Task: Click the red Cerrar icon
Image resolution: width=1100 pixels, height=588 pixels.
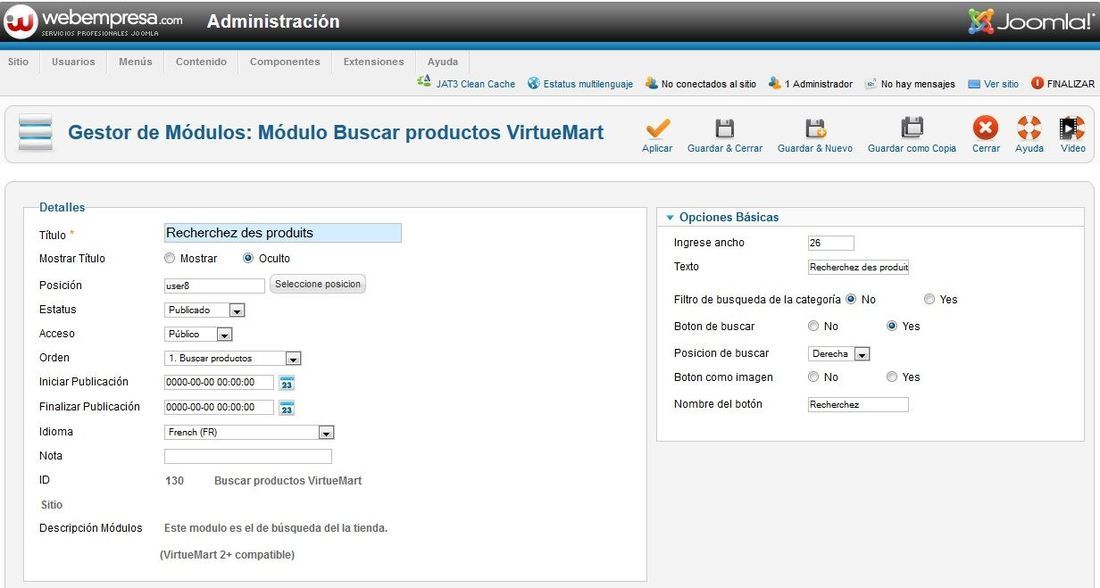Action: pos(986,128)
